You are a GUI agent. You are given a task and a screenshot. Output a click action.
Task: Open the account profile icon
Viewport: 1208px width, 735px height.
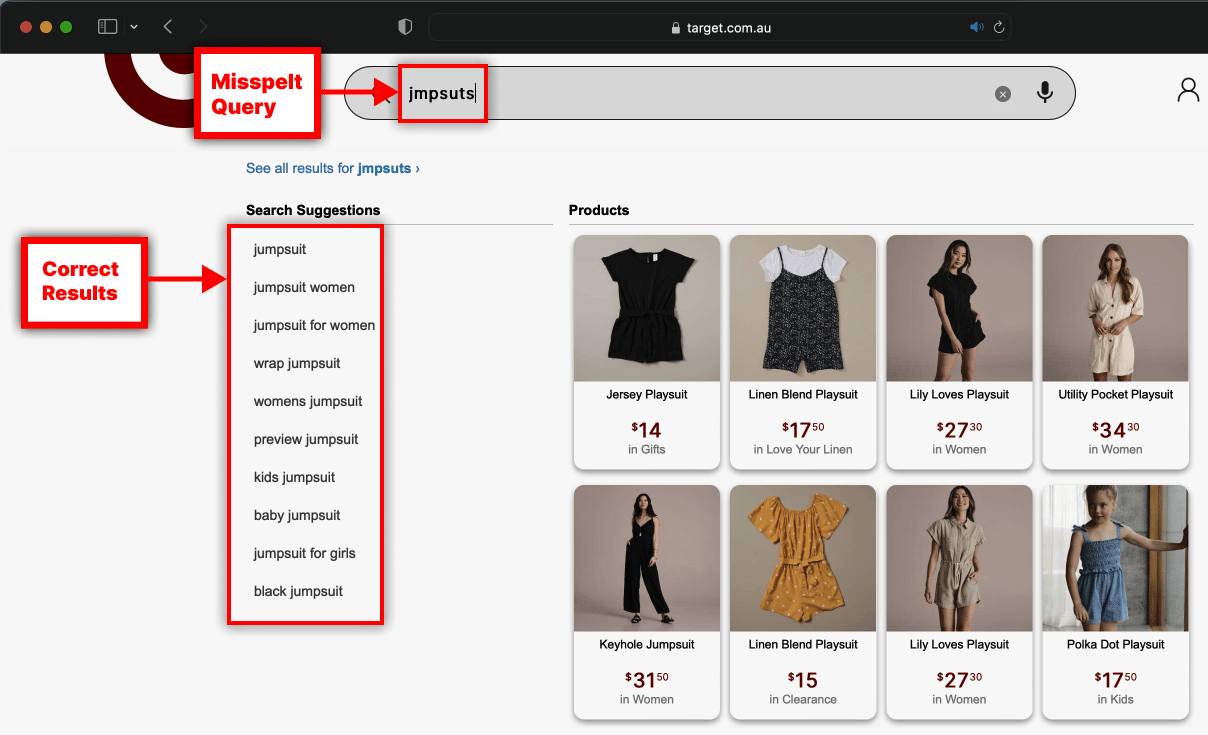coord(1187,89)
